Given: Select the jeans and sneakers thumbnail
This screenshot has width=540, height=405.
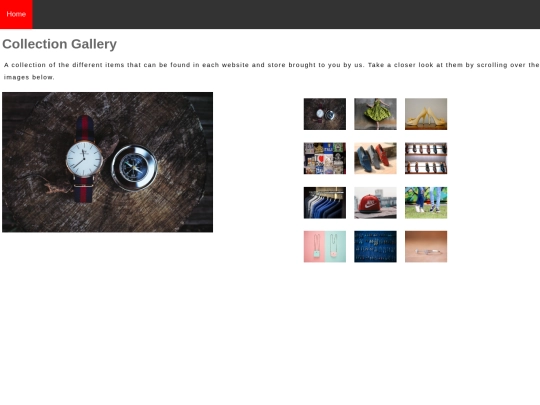Looking at the screenshot, I should click(426, 203).
